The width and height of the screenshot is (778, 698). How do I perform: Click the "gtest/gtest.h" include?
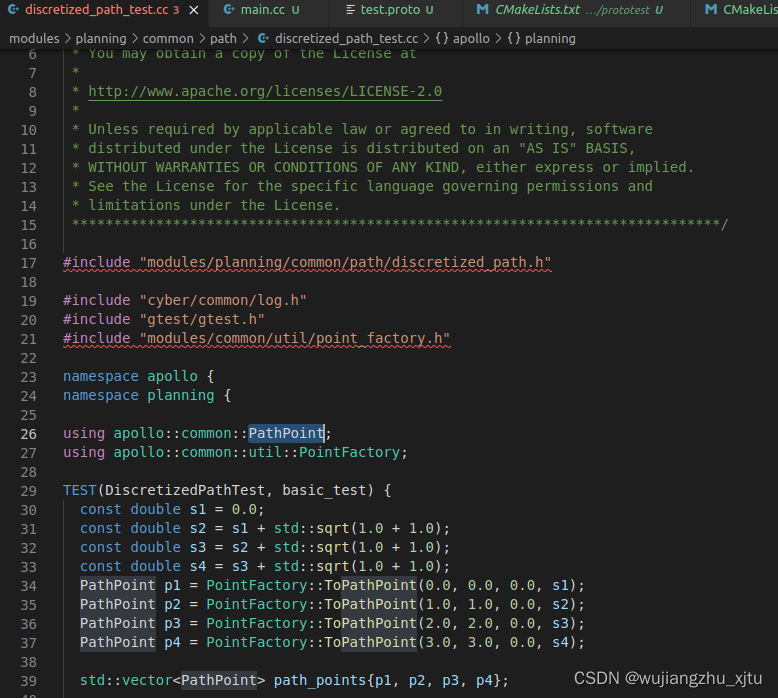point(202,319)
